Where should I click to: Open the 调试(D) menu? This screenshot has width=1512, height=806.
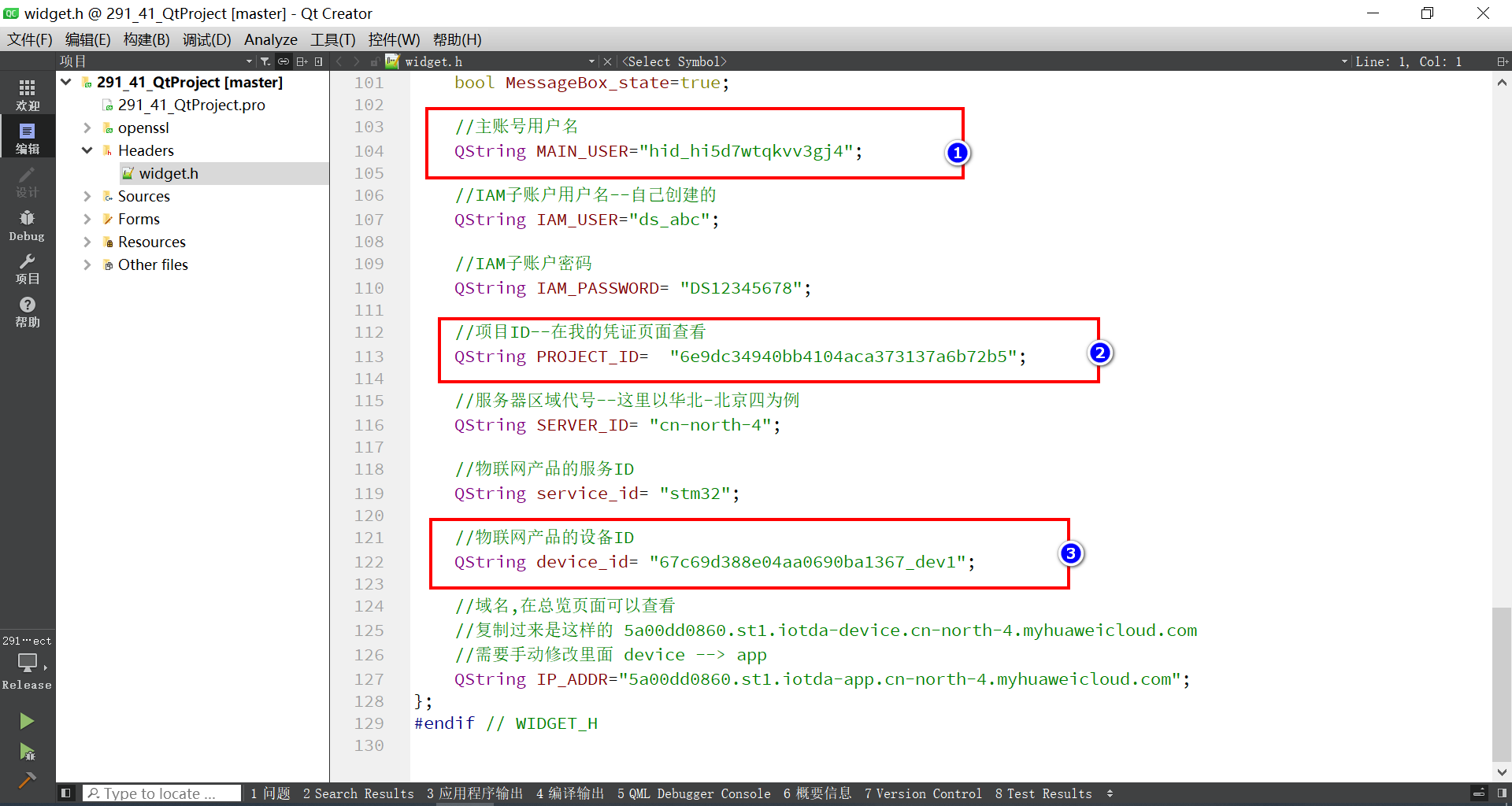click(206, 39)
